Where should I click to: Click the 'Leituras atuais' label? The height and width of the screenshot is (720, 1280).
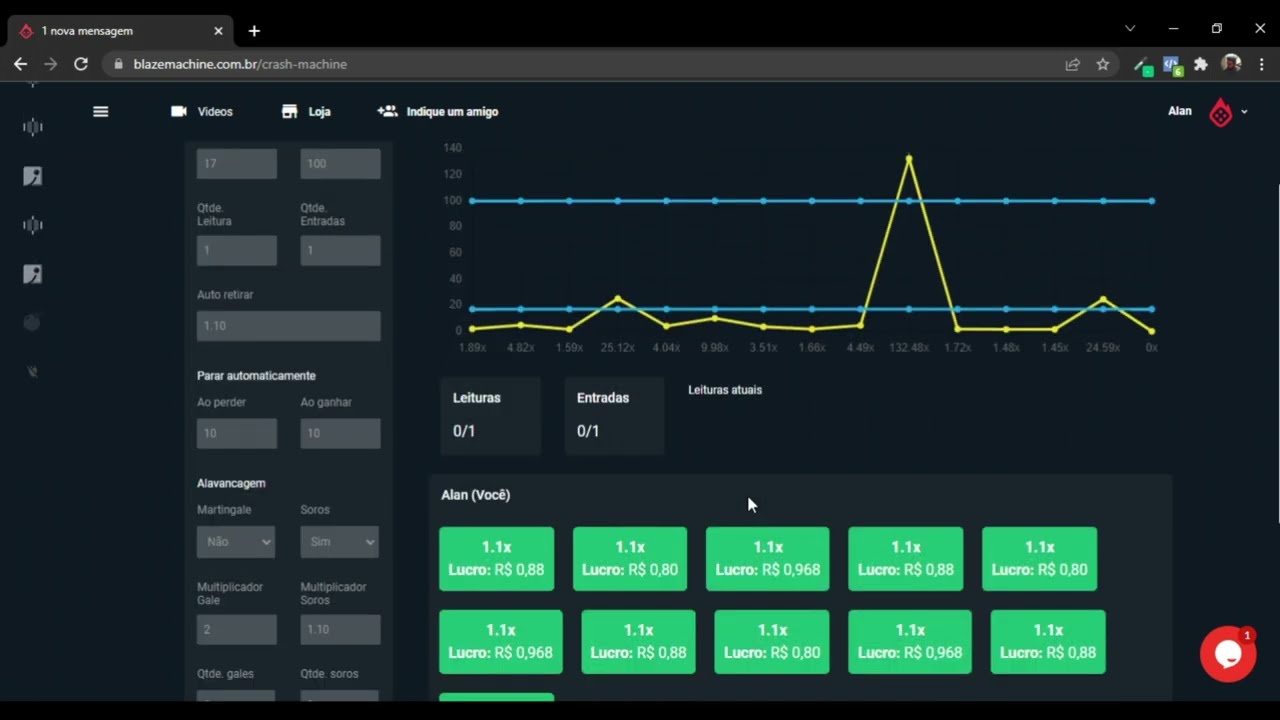(725, 390)
